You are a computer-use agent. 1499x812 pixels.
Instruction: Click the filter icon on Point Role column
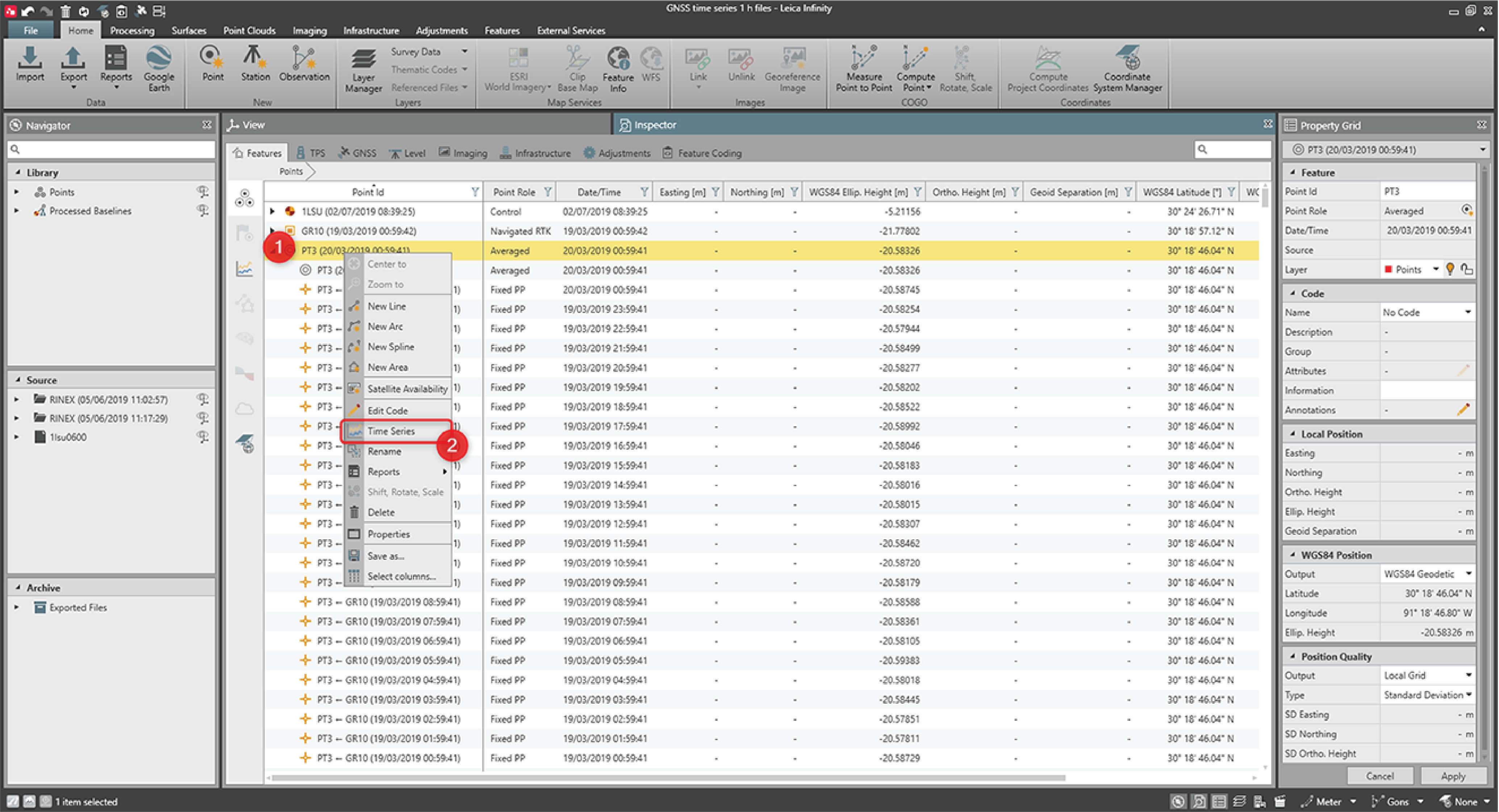coord(548,192)
